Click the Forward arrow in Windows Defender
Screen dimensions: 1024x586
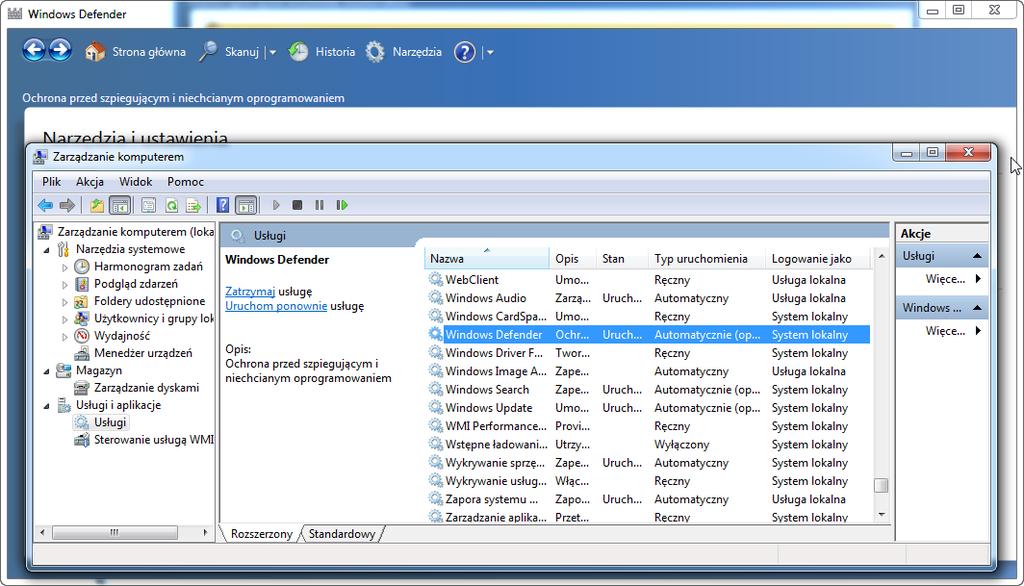[60, 50]
